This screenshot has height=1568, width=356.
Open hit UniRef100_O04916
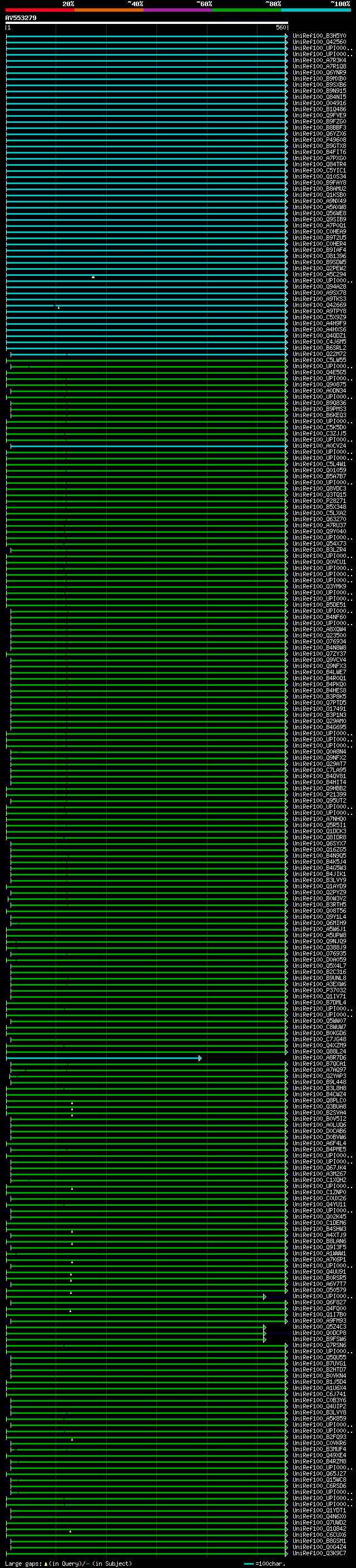(x=319, y=103)
